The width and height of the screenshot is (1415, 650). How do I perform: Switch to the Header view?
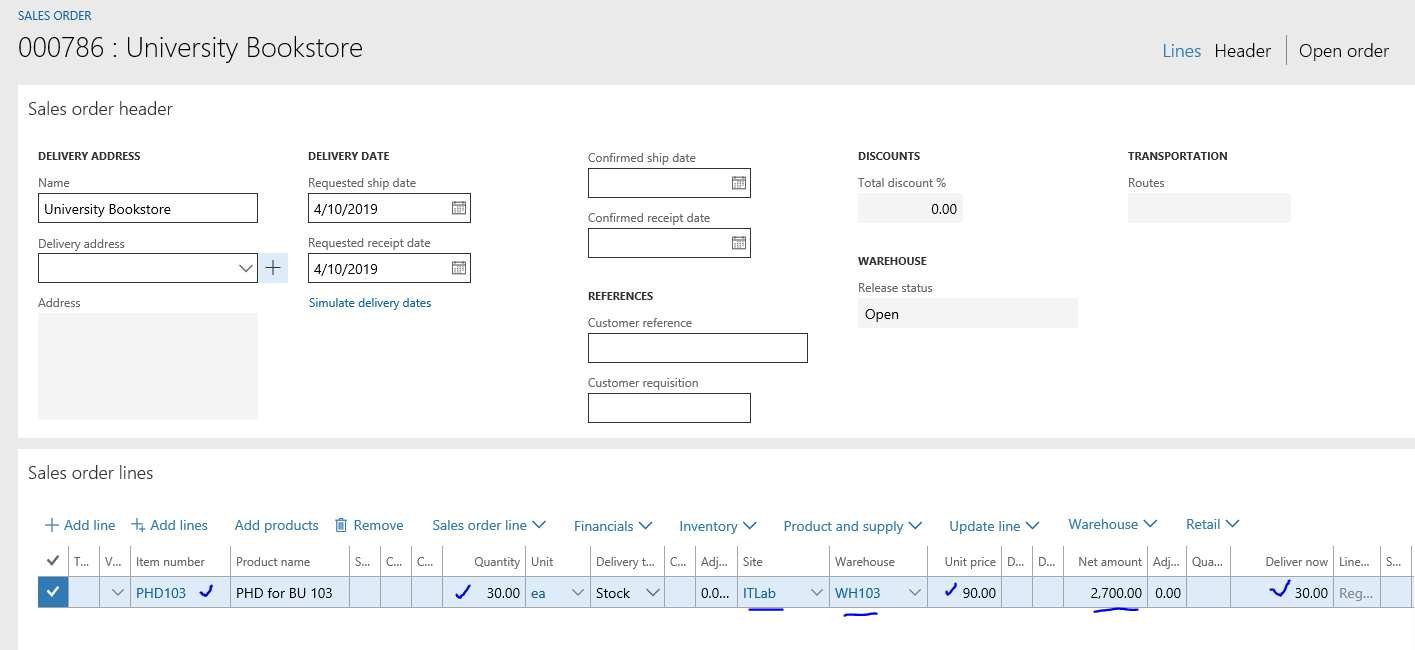click(1243, 51)
